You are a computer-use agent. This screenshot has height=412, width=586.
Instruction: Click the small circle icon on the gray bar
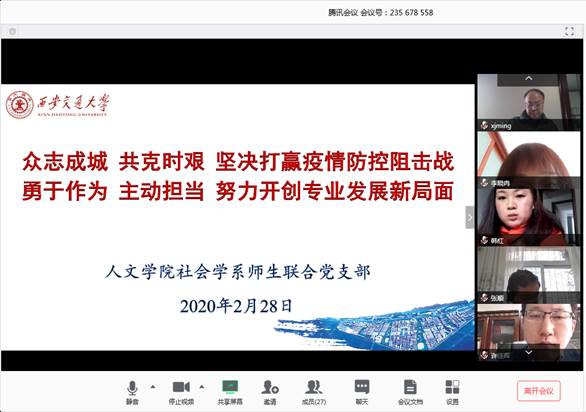[x=12, y=31]
